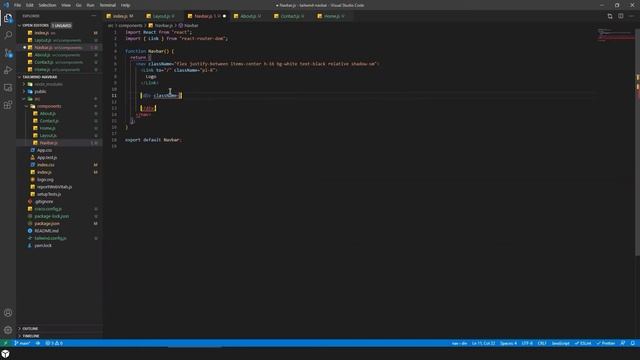The image size is (640, 360).
Task: Open the Source Control view
Action: click(8, 53)
